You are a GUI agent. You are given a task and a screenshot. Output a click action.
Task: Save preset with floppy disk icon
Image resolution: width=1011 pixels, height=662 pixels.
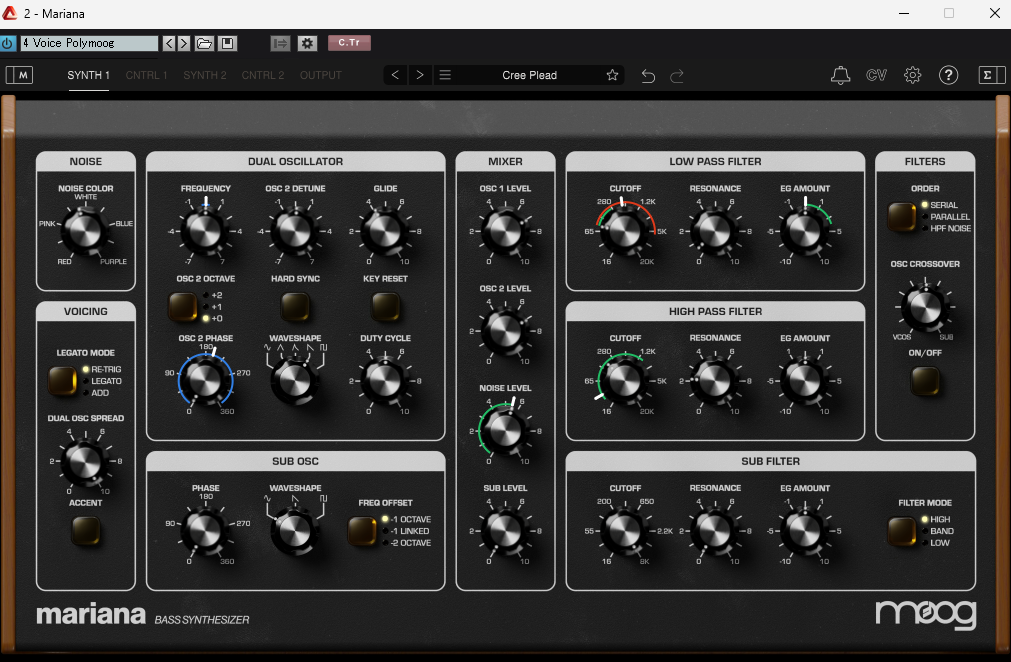(228, 43)
